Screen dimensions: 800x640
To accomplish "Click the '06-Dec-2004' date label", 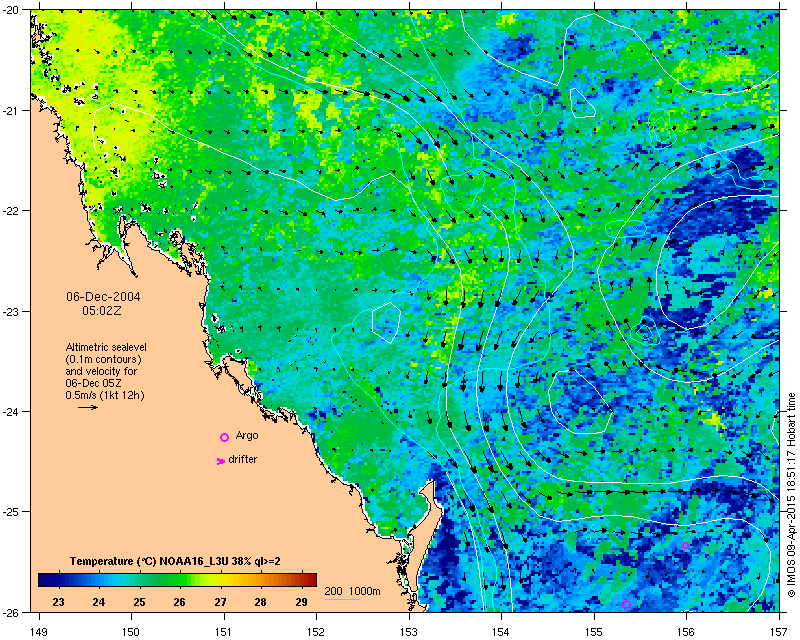I will pyautogui.click(x=103, y=297).
